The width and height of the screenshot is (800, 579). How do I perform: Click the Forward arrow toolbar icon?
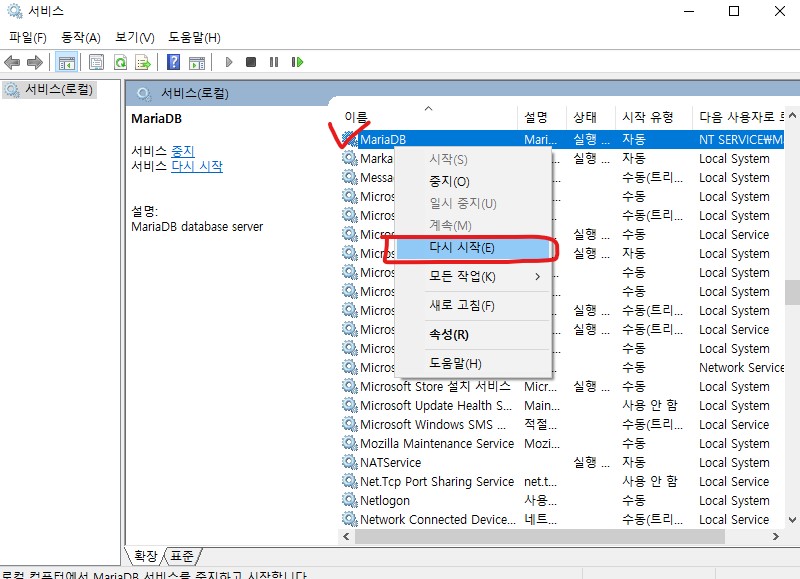click(x=35, y=62)
